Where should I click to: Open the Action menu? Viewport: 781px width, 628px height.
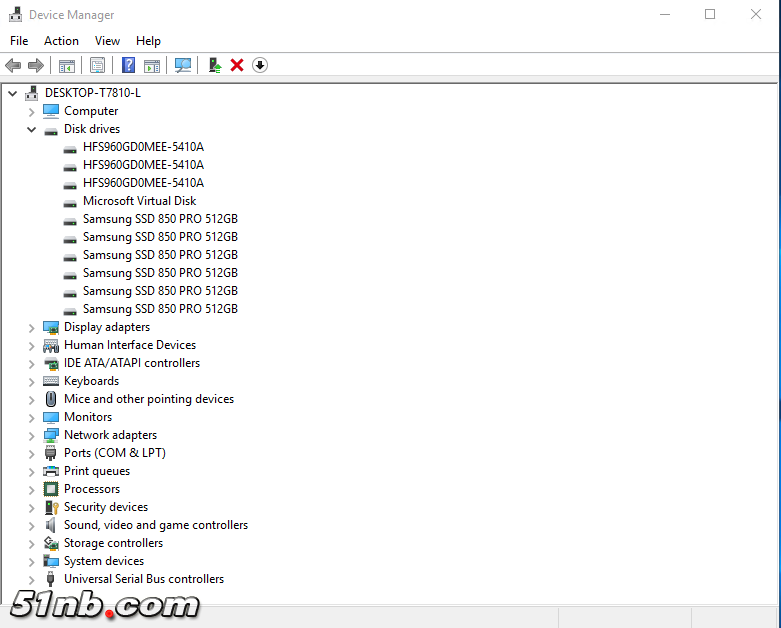61,41
